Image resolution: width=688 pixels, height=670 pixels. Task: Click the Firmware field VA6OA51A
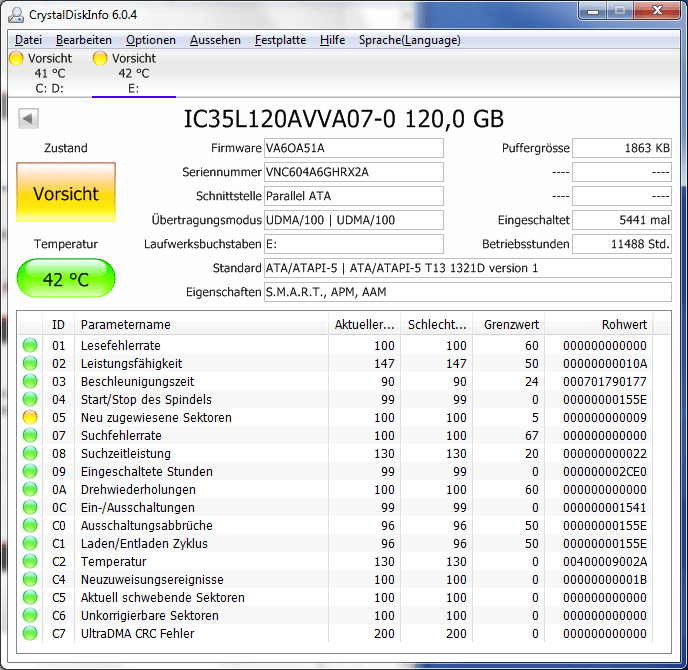[354, 148]
